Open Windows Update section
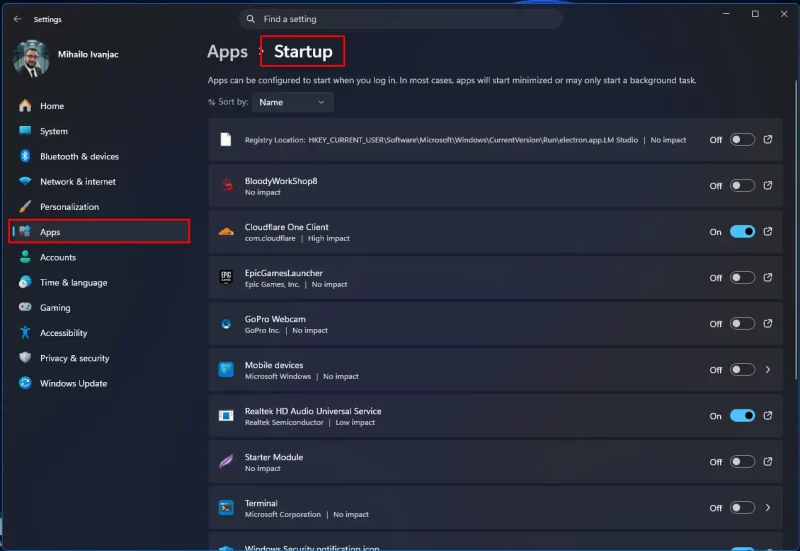 pyautogui.click(x=99, y=383)
